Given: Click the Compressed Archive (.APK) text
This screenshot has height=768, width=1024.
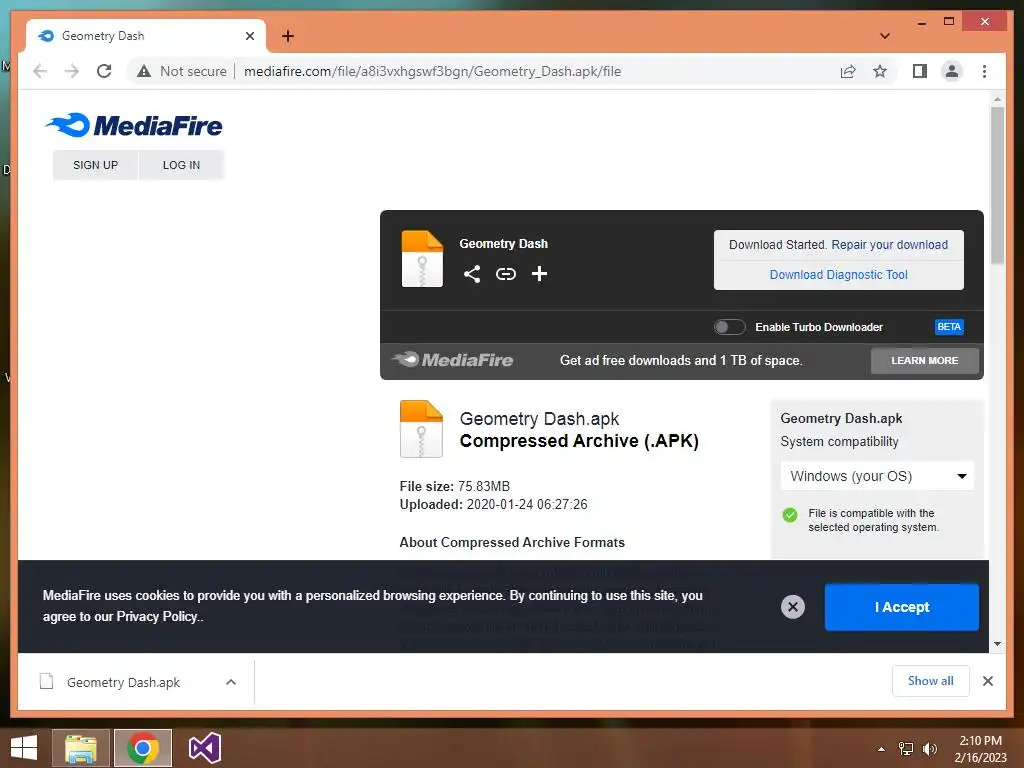Looking at the screenshot, I should pos(579,441).
